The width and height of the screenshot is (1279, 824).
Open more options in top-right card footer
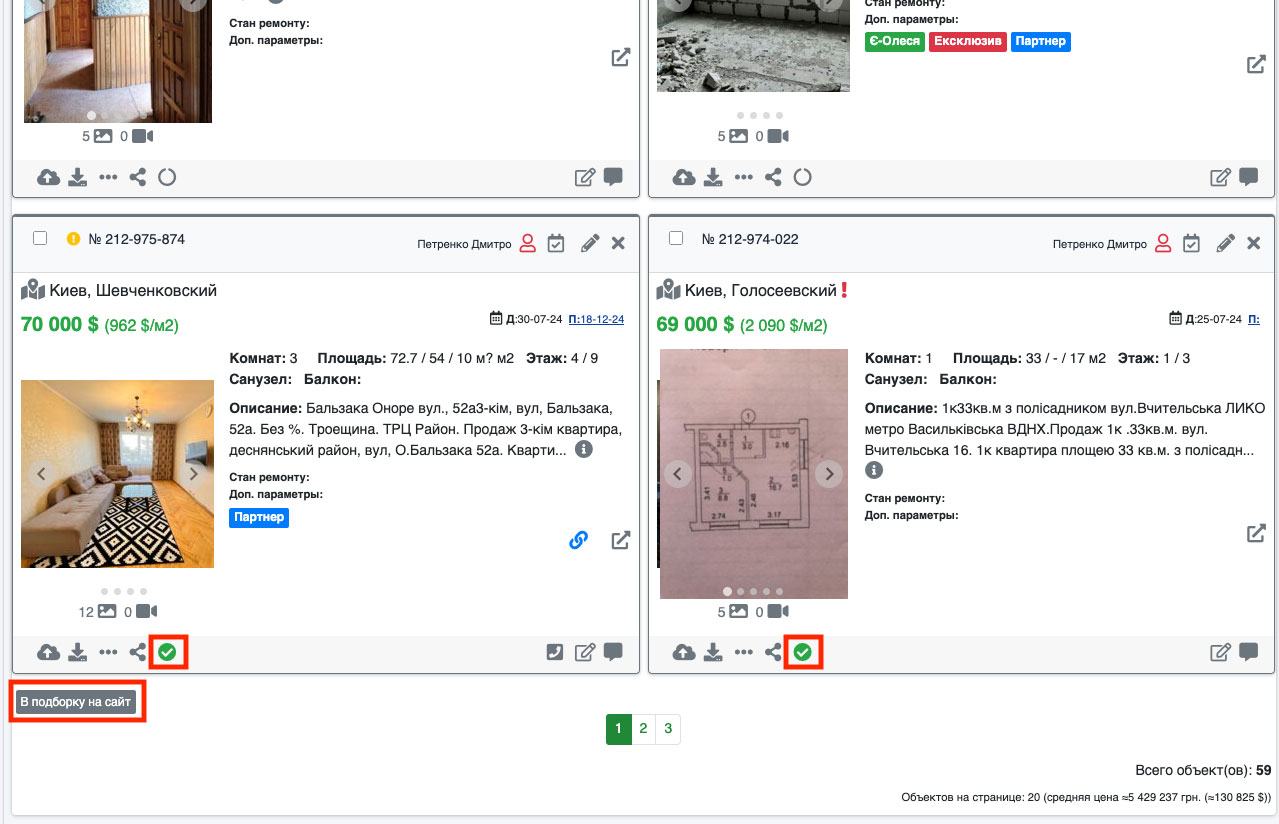click(743, 177)
